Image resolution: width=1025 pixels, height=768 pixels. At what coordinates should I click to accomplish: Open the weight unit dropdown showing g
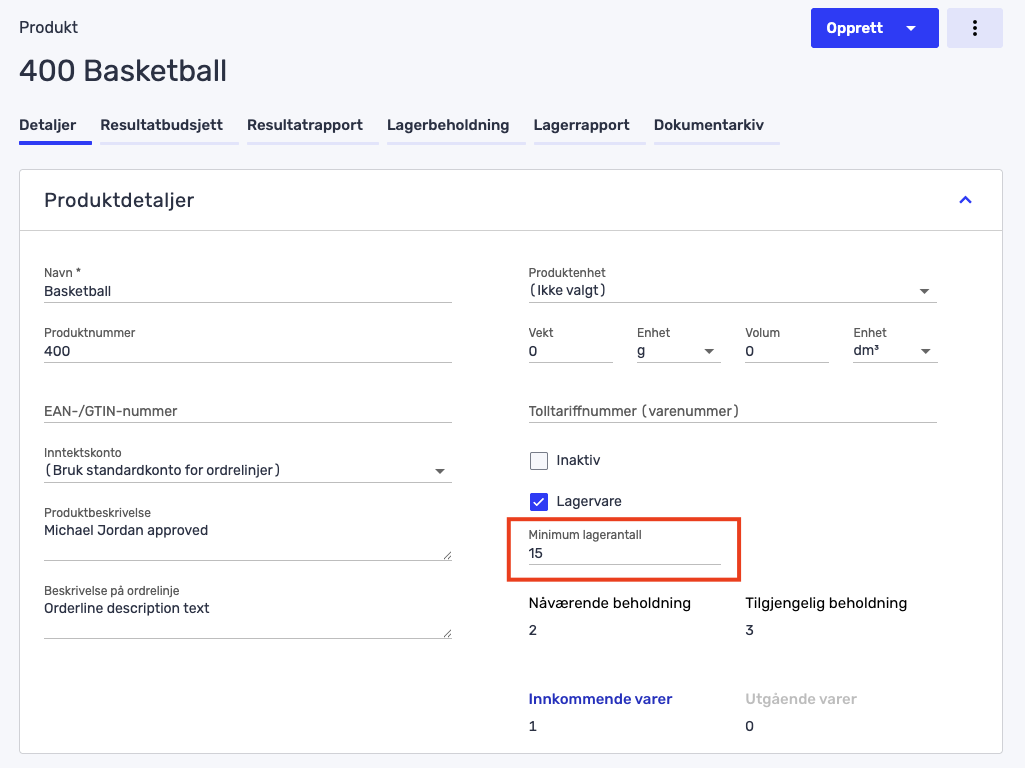(x=709, y=351)
